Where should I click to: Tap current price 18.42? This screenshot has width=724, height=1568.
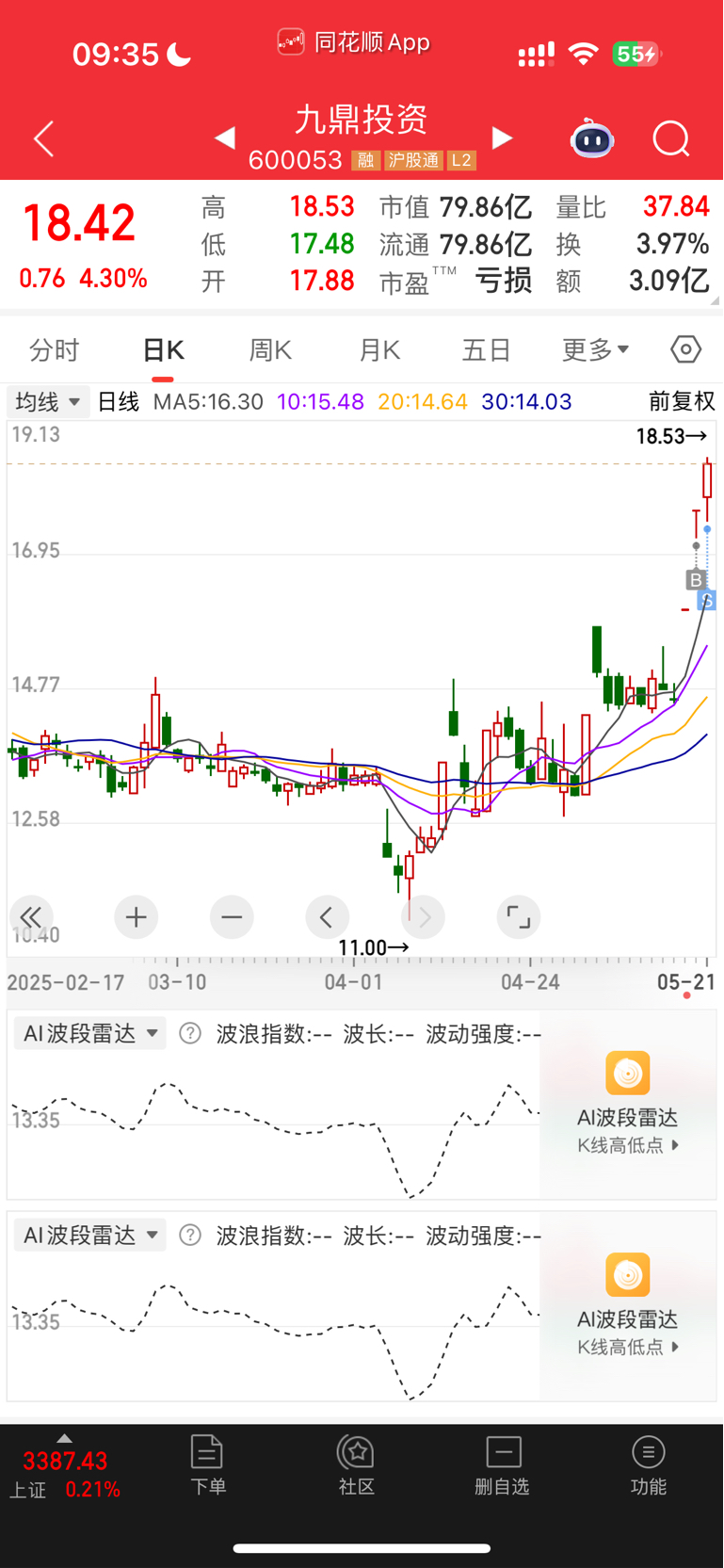pyautogui.click(x=79, y=223)
